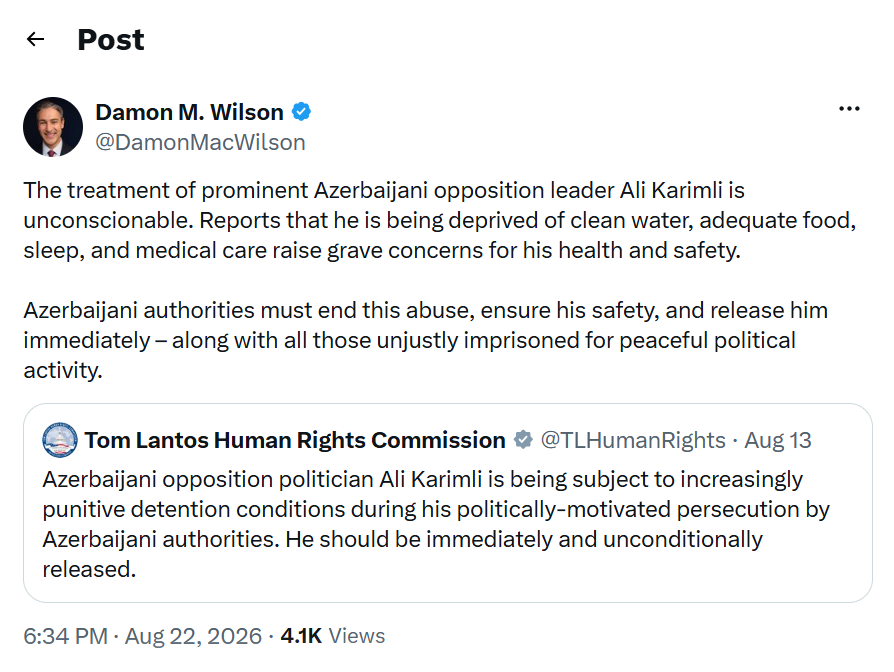Click Damon M. Wilson's profile photo
Image resolution: width=894 pixels, height=672 pixels.
52,127
